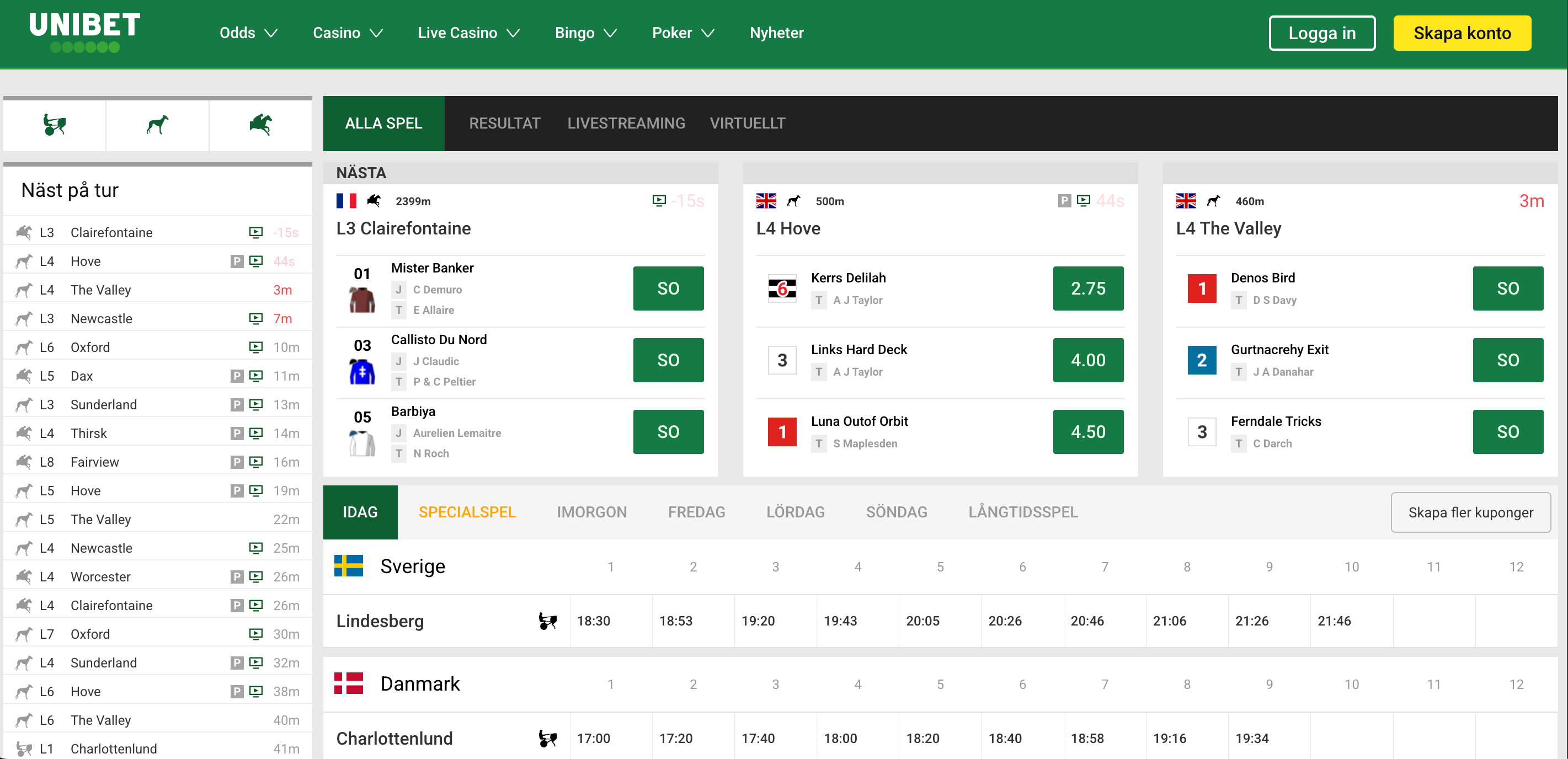This screenshot has width=1568, height=759.
Task: Open L4 Worcester in sidebar list
Action: [x=158, y=576]
